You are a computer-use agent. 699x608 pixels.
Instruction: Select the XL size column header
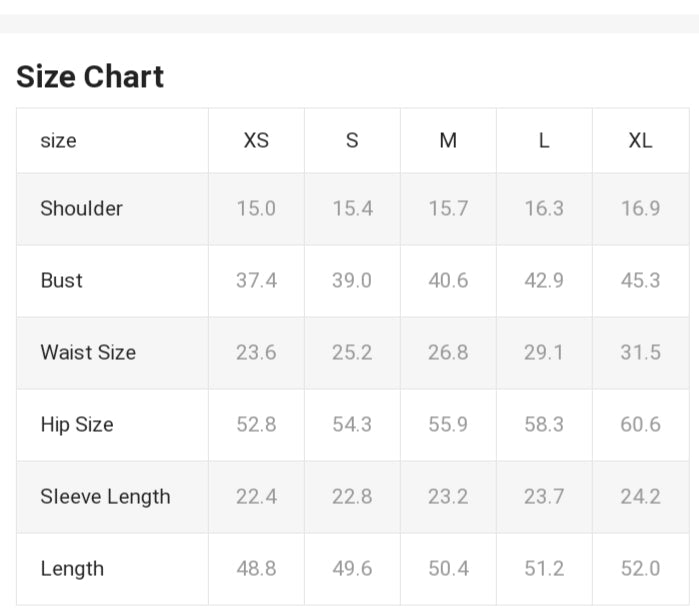640,141
